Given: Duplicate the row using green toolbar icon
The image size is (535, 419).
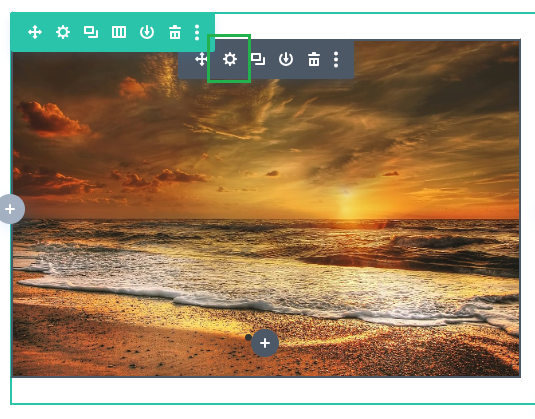Looking at the screenshot, I should pos(91,32).
